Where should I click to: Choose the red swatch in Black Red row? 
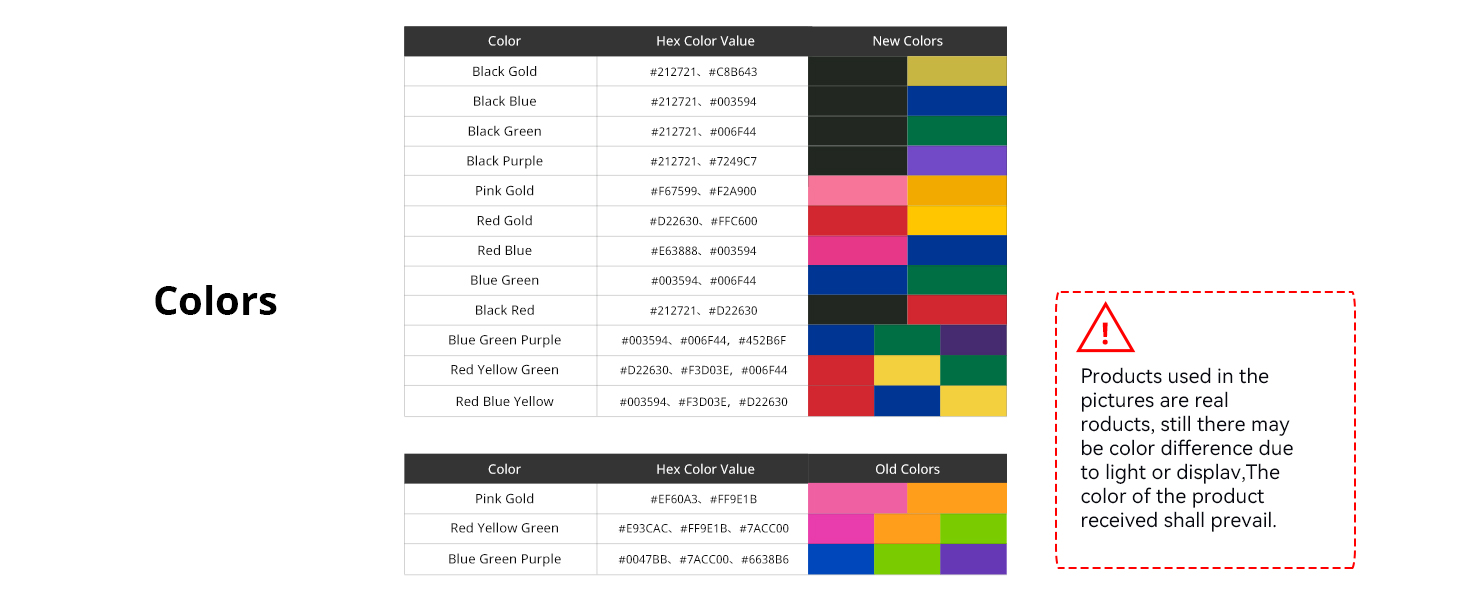coord(956,310)
